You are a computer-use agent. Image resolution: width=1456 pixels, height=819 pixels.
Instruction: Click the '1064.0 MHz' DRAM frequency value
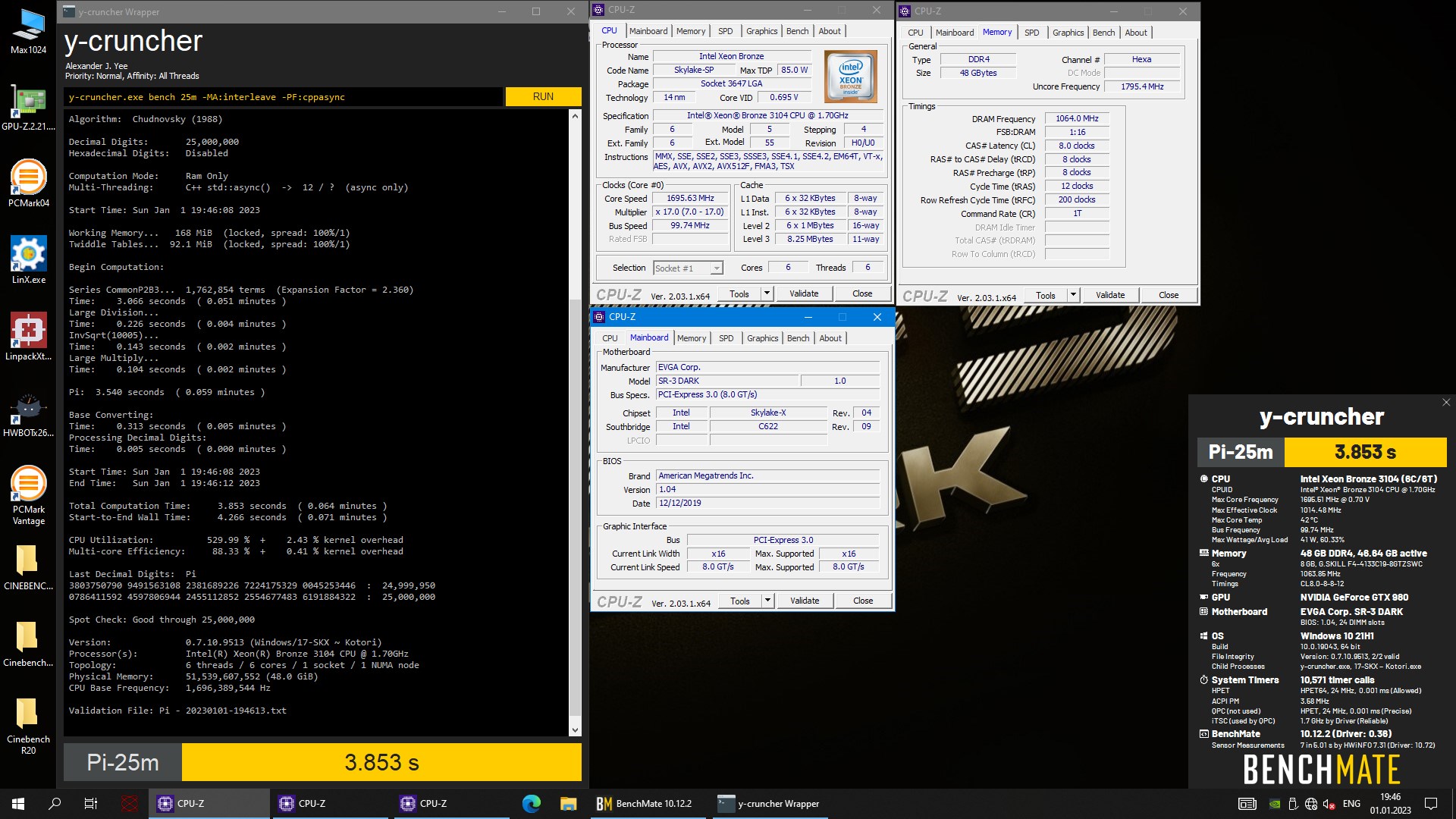pos(1077,118)
